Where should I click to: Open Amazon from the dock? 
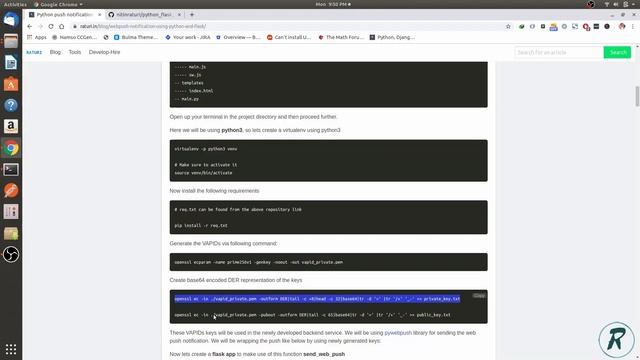[11, 127]
